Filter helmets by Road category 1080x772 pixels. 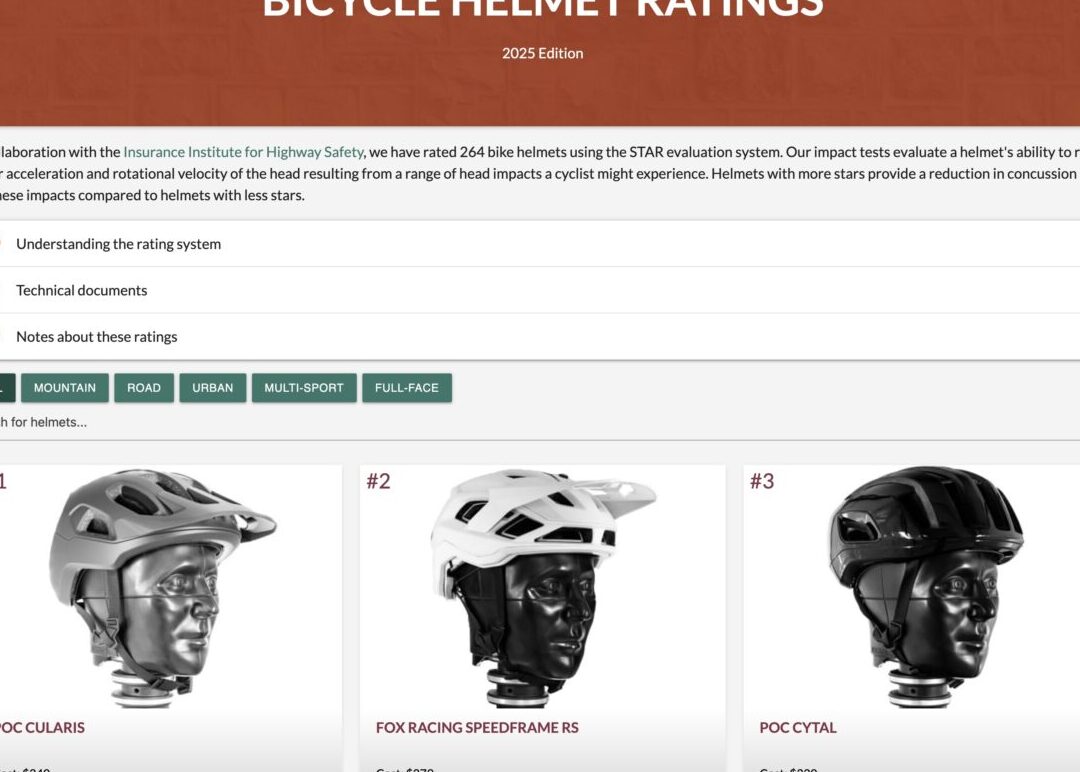(144, 388)
